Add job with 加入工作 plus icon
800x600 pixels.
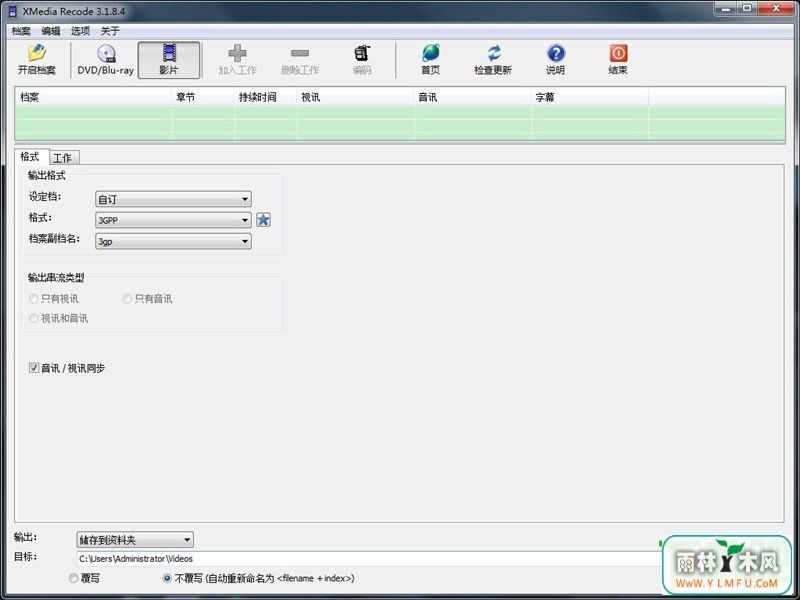point(237,60)
